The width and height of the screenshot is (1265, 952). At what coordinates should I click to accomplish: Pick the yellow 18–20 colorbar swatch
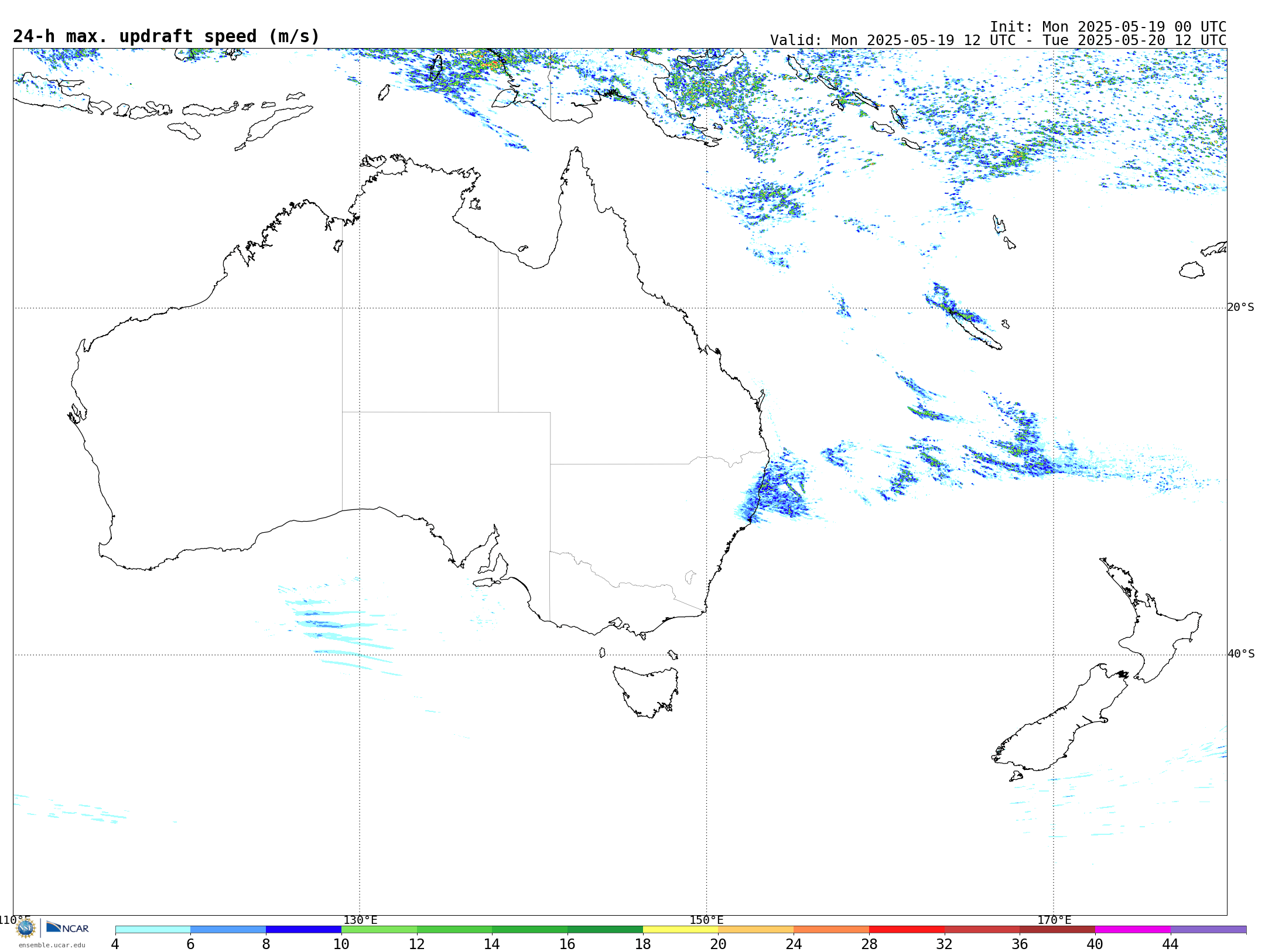point(681,930)
